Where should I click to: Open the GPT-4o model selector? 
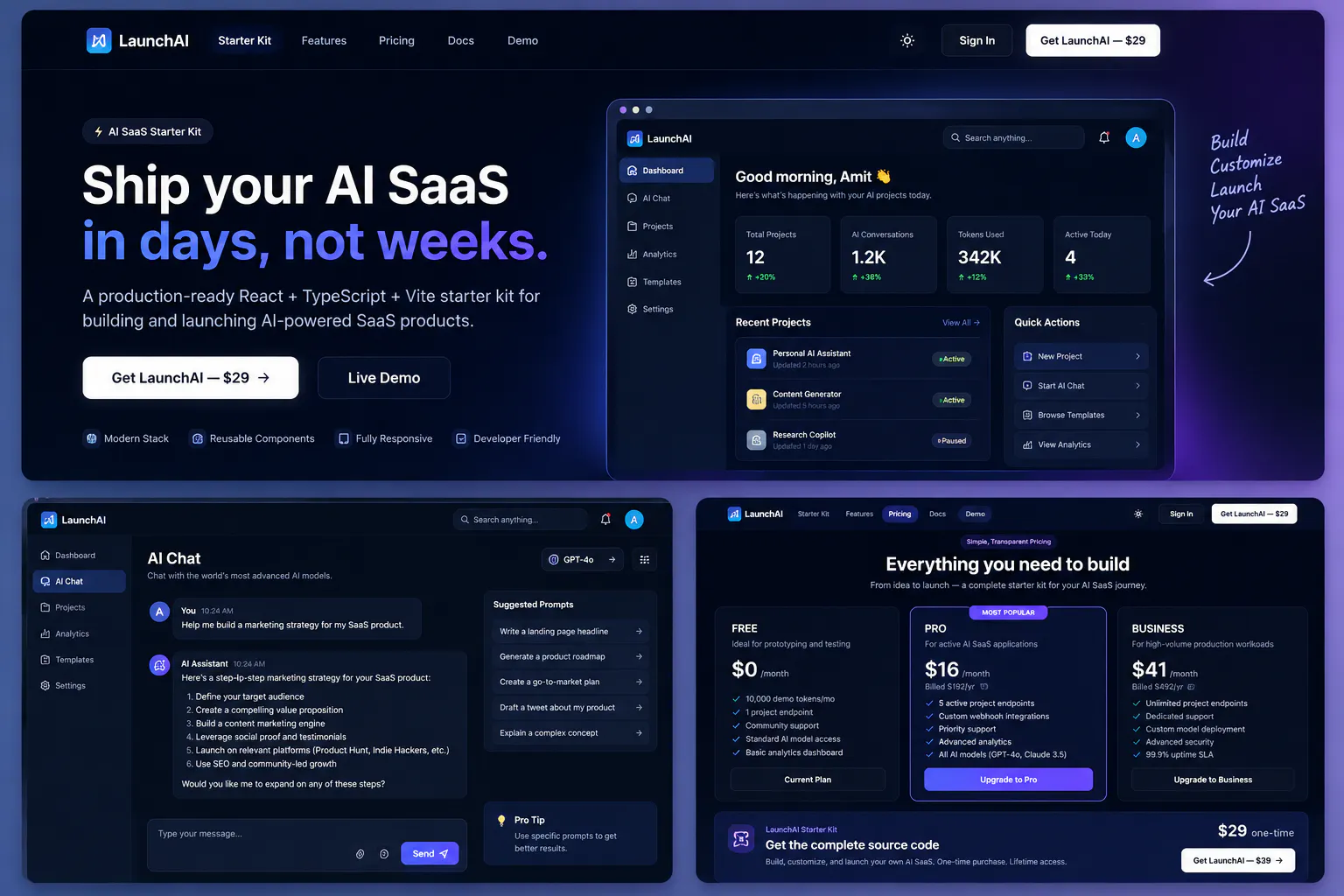[x=582, y=560]
